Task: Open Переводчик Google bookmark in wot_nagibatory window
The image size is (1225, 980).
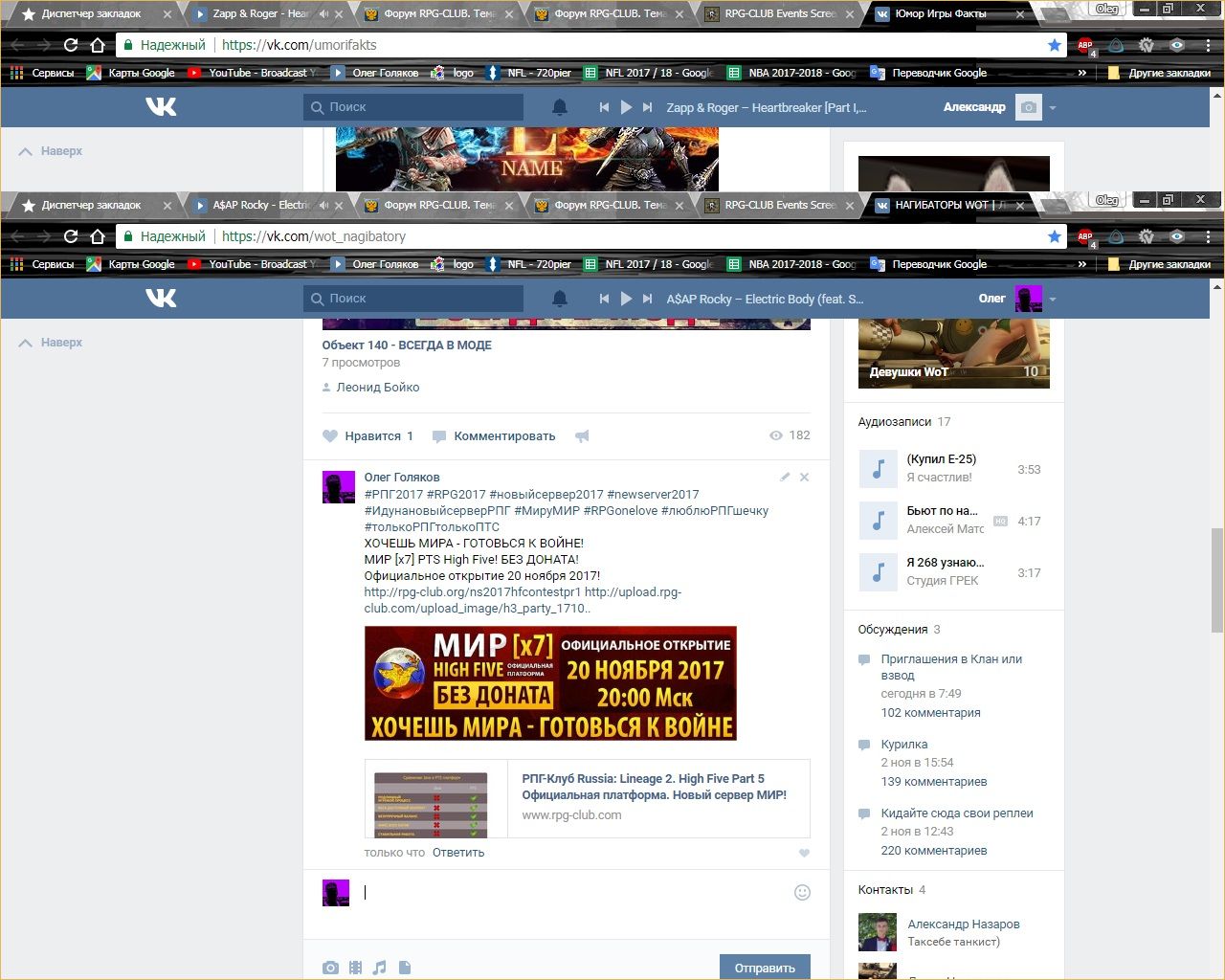Action: [x=928, y=264]
